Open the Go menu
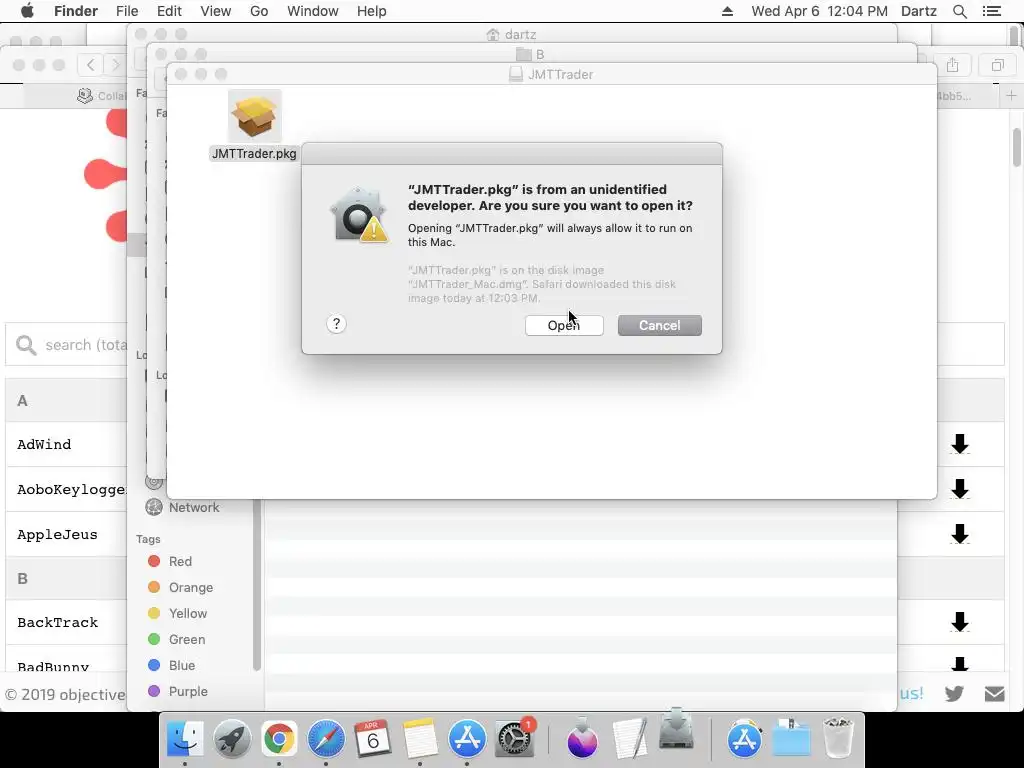The image size is (1024, 768). (x=259, y=11)
